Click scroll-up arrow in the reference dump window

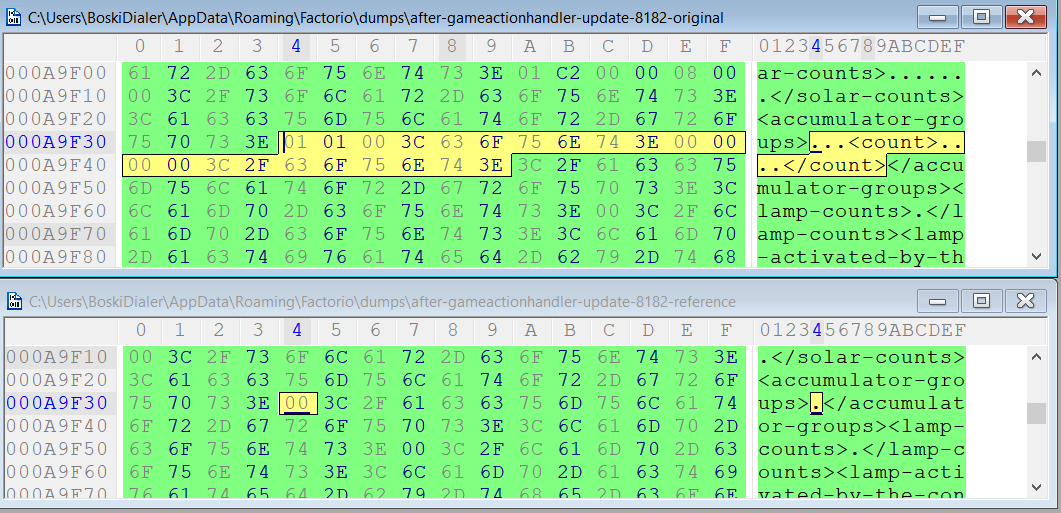point(1036,356)
